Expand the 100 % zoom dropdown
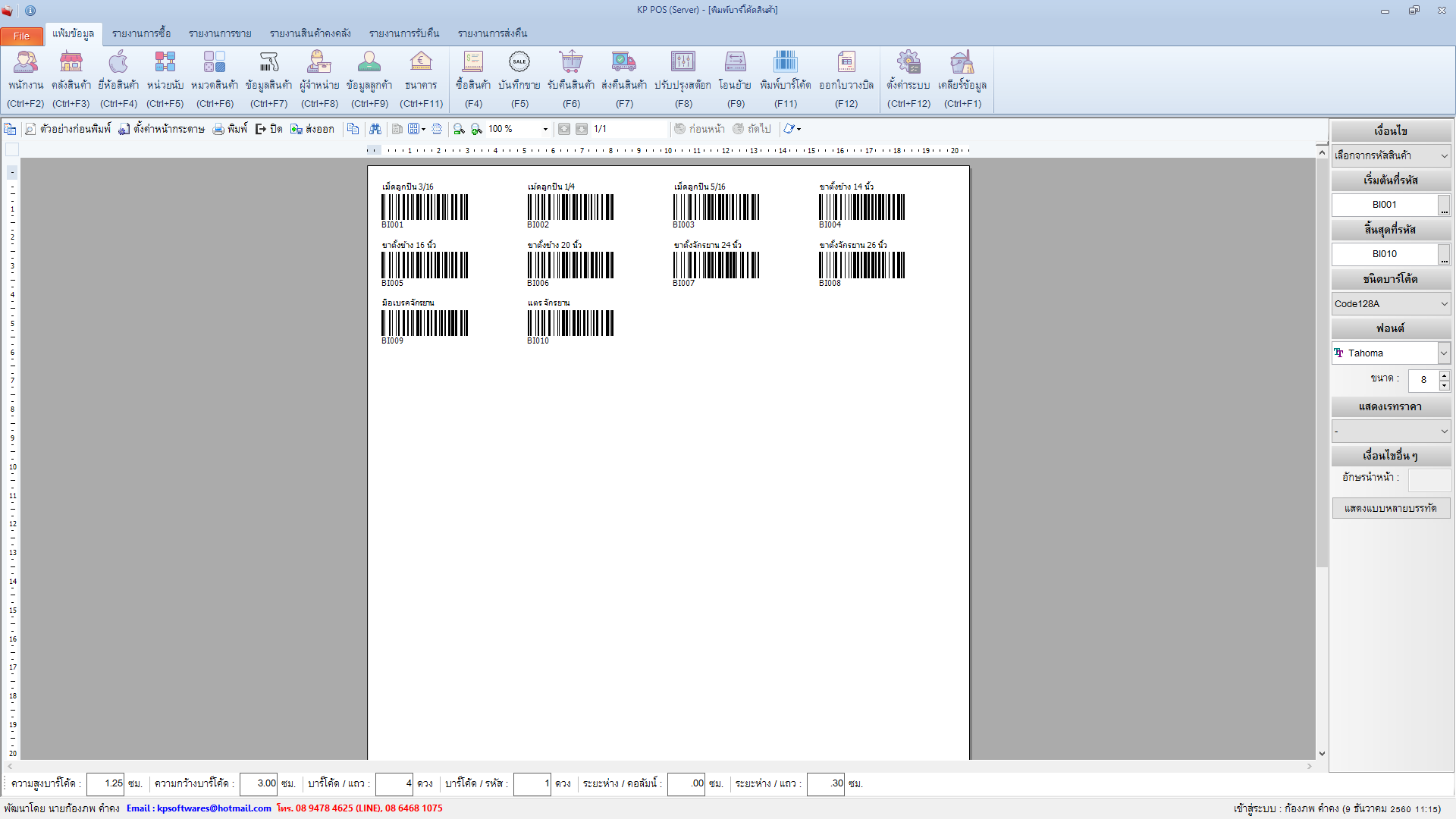This screenshot has height=819, width=1456. [x=545, y=129]
